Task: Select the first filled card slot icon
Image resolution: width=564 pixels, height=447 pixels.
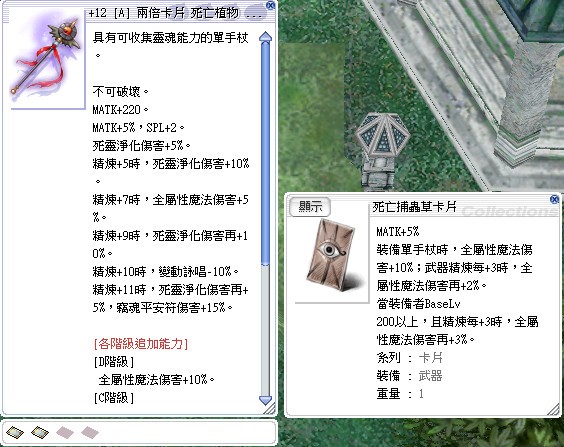Action: [x=15, y=432]
